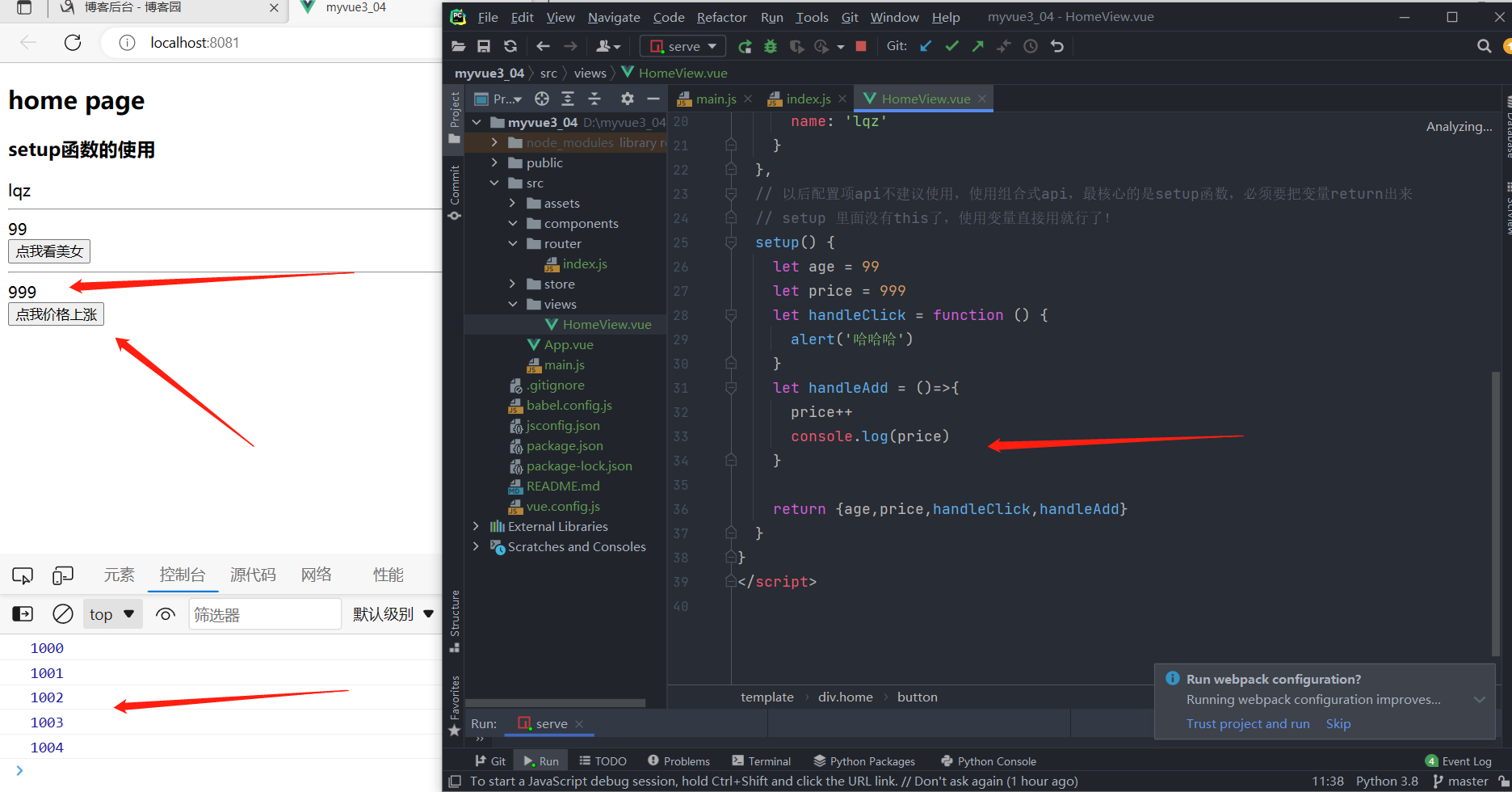Open the 元素 DevTools tab
Screen dimensions: 1512x792
coord(120,575)
